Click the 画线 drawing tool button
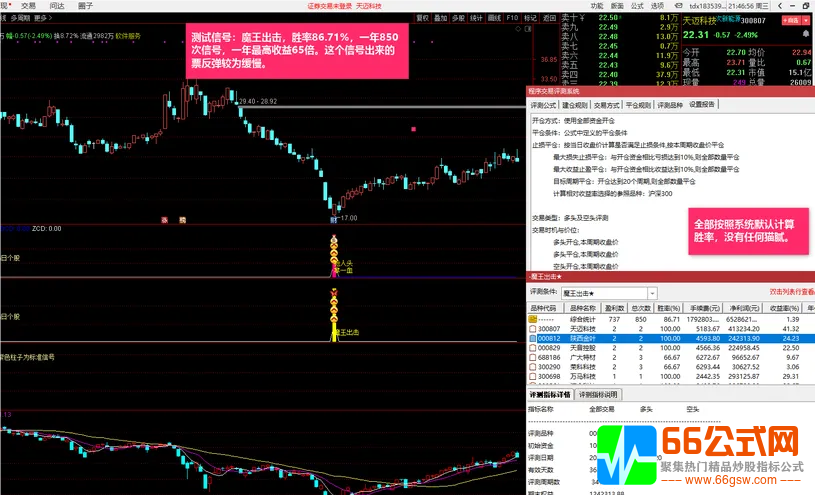This screenshot has height=495, width=815. pyautogui.click(x=494, y=18)
